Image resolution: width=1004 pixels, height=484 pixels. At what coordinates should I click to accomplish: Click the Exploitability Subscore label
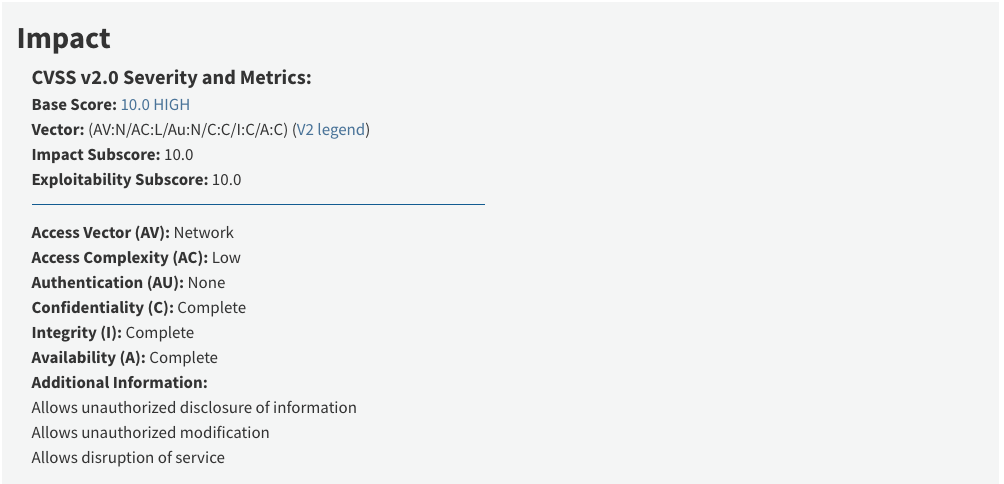[120, 180]
